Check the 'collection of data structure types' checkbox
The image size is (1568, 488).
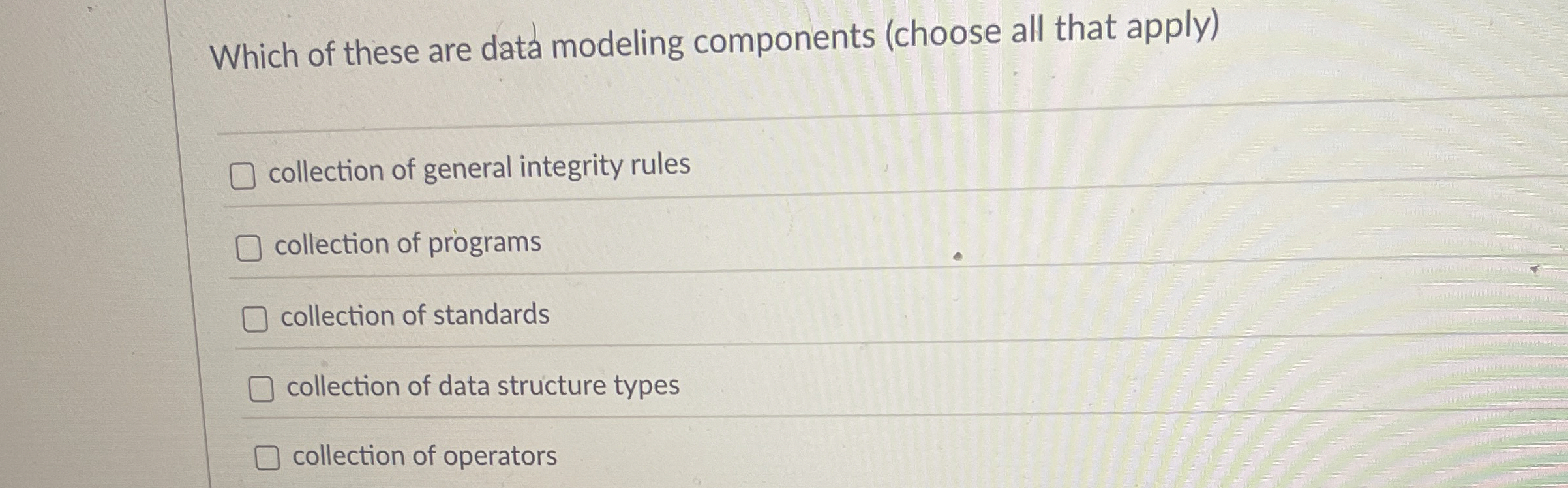coord(260,388)
